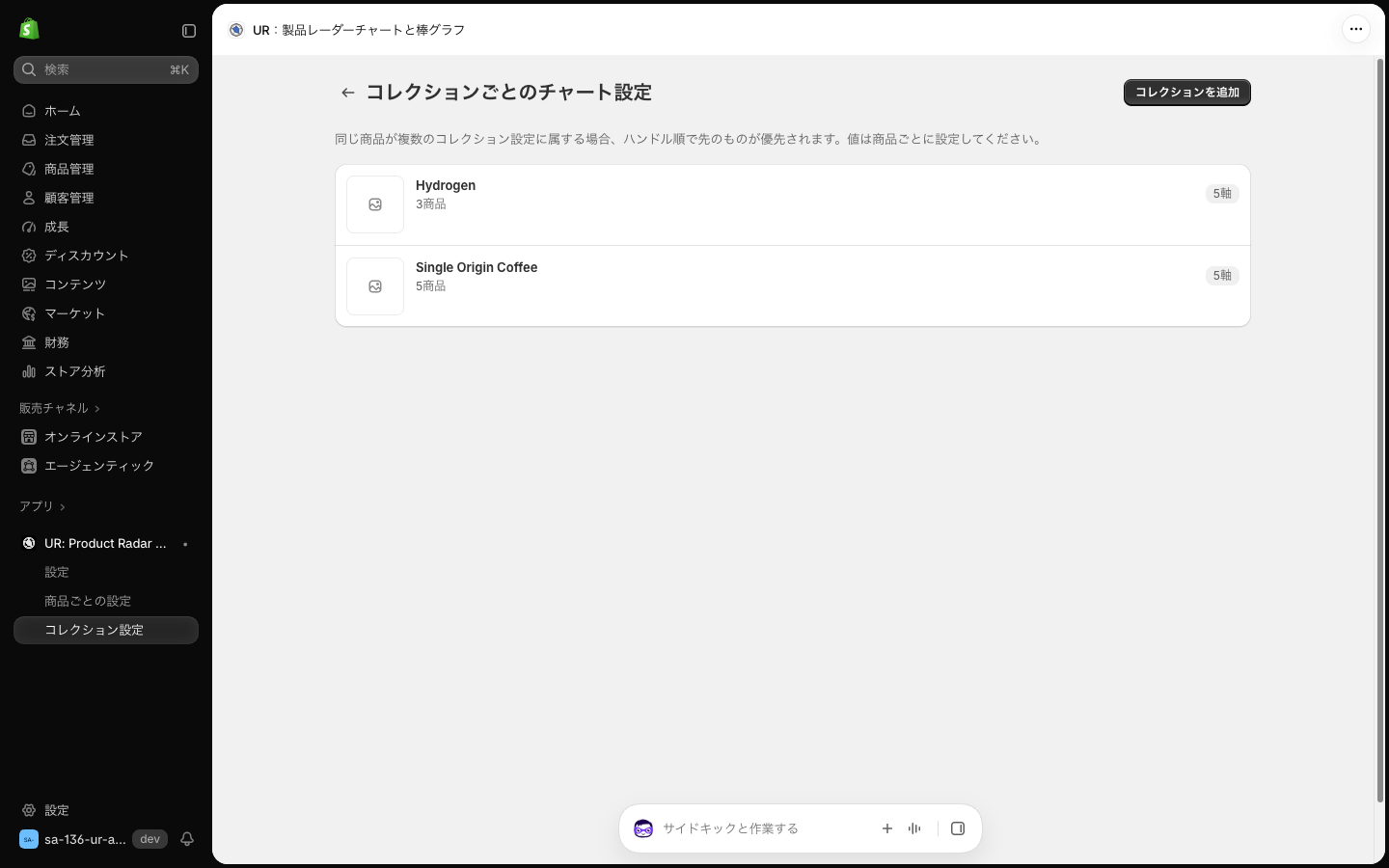Click the Hydrogen collection thumbnail

[x=375, y=204]
